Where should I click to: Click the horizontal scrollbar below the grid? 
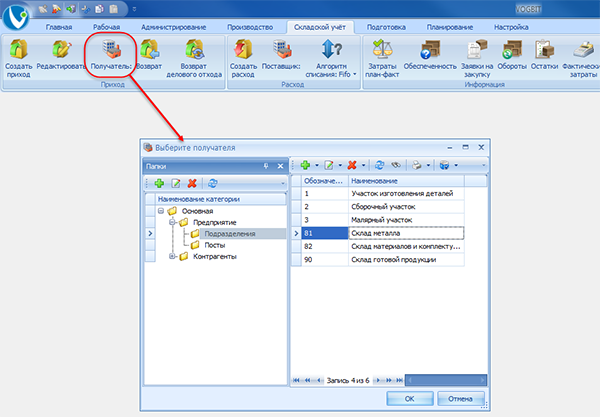tap(440, 380)
